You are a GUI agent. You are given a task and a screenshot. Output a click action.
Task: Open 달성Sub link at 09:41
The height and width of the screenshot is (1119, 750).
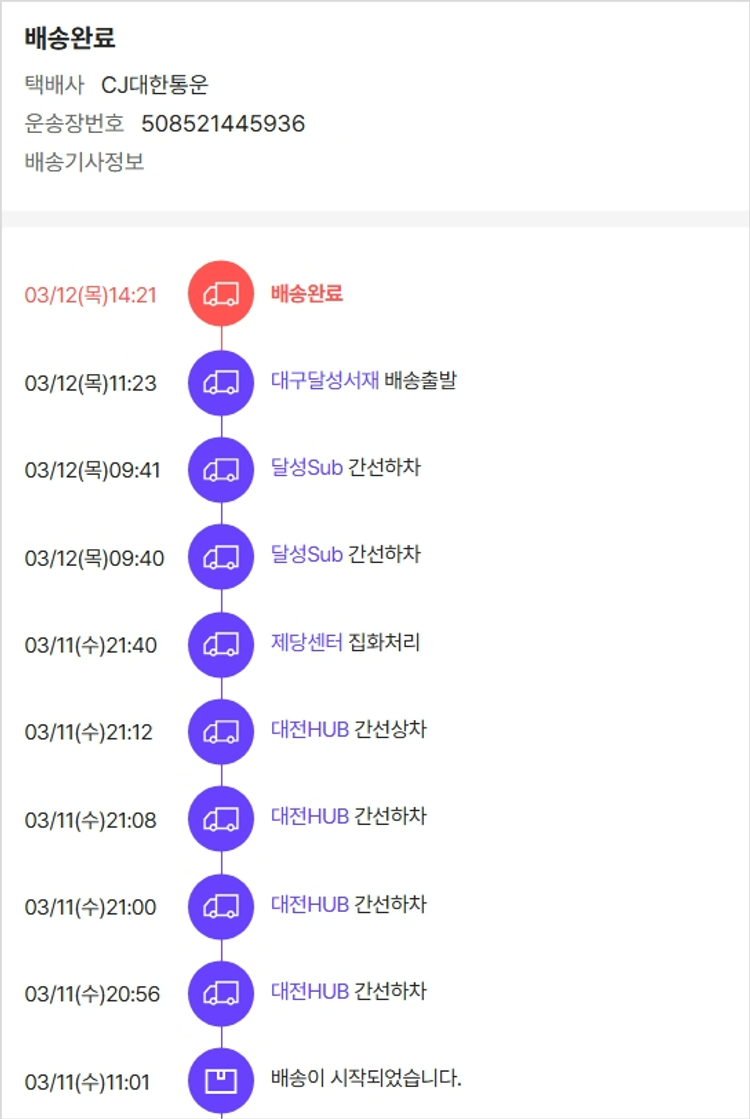[x=306, y=468]
